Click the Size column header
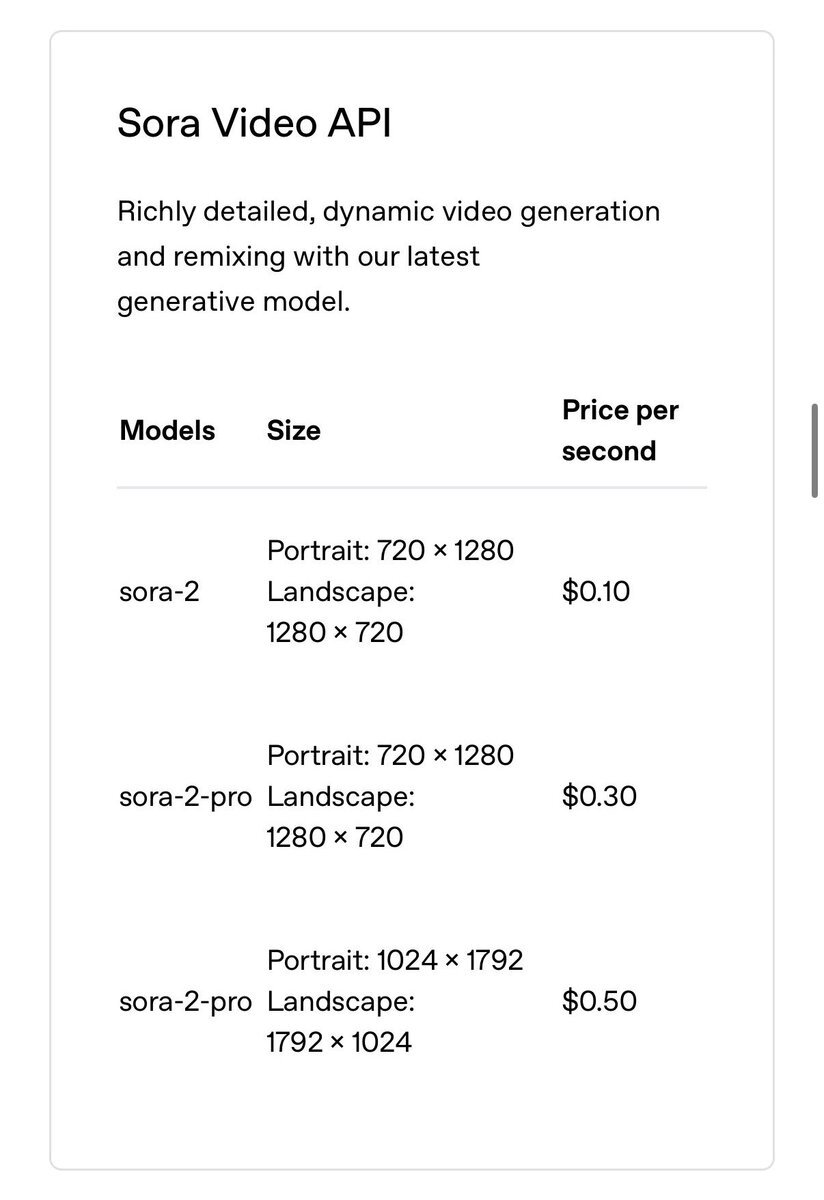Viewport: 824px width, 1200px height. [294, 431]
